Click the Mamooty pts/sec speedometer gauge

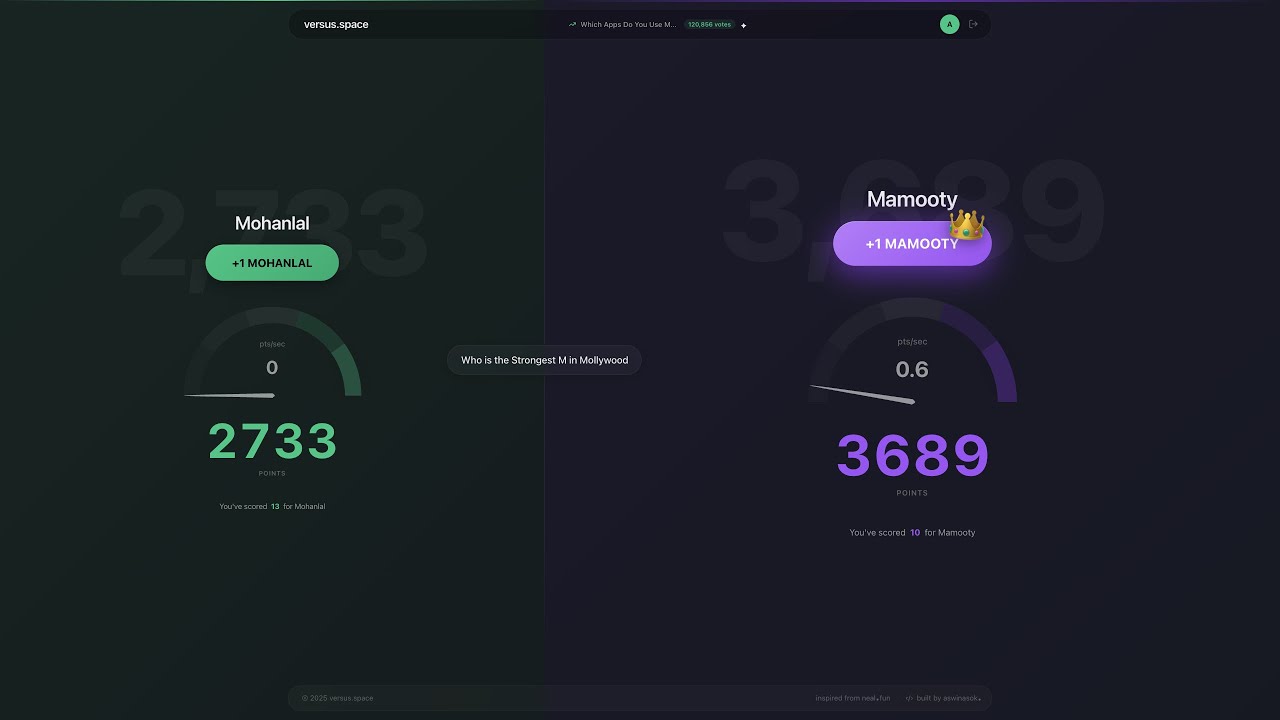click(x=912, y=351)
